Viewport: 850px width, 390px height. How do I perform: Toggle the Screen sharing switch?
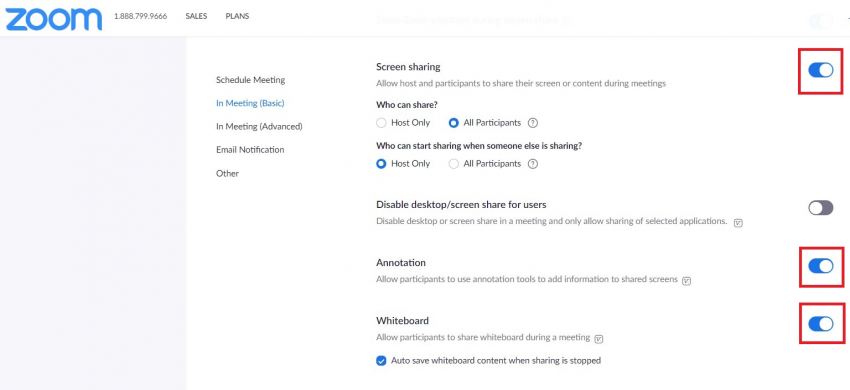pos(821,70)
